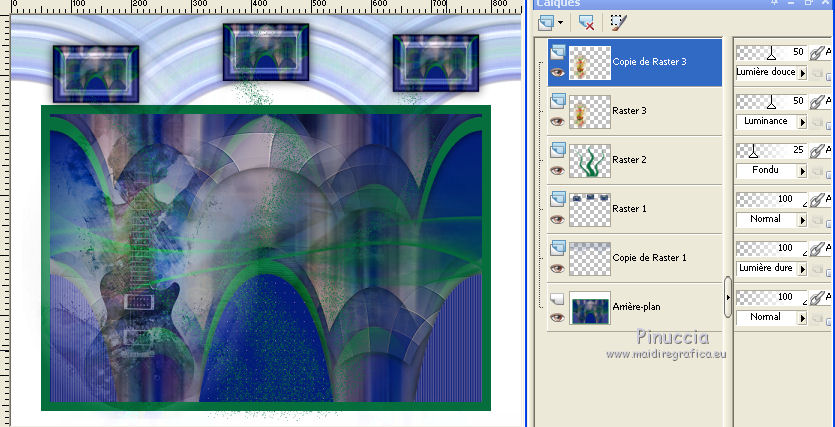Click the Delete Layer icon with red X
This screenshot has height=427, width=835.
tap(586, 23)
